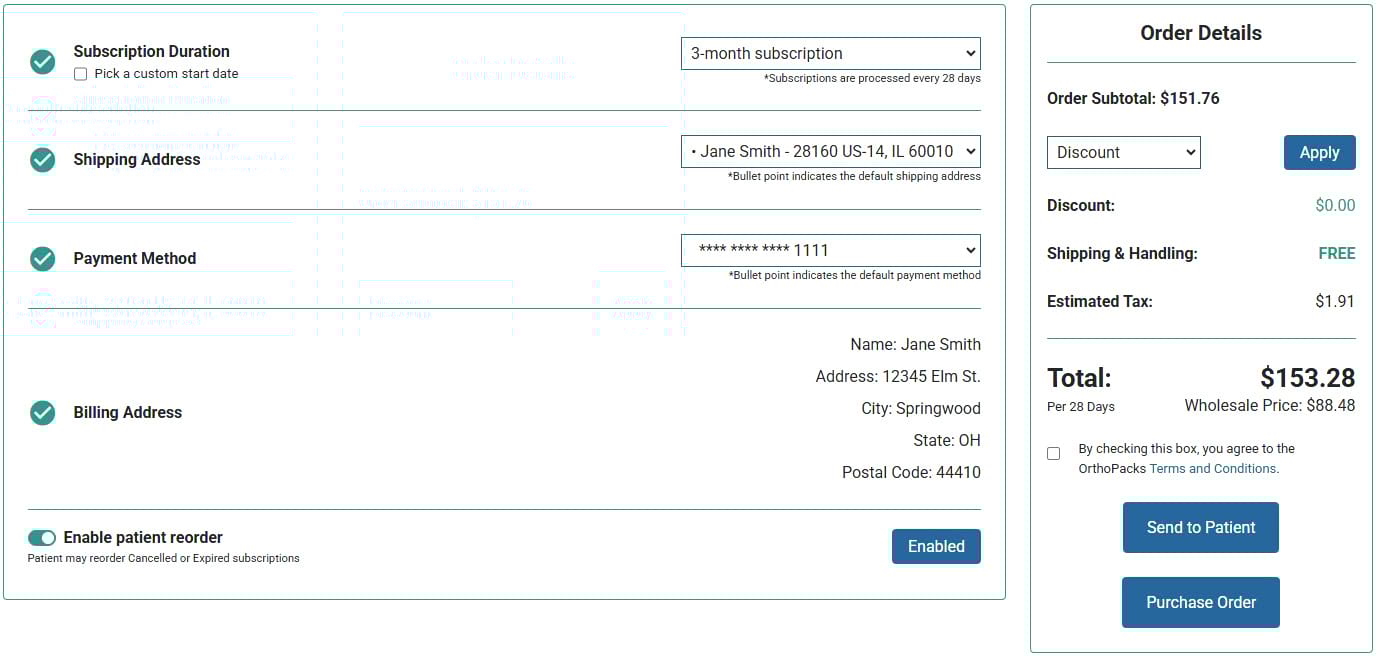1376x657 pixels.
Task: Click the Apply button for the discount
Action: 1319,152
